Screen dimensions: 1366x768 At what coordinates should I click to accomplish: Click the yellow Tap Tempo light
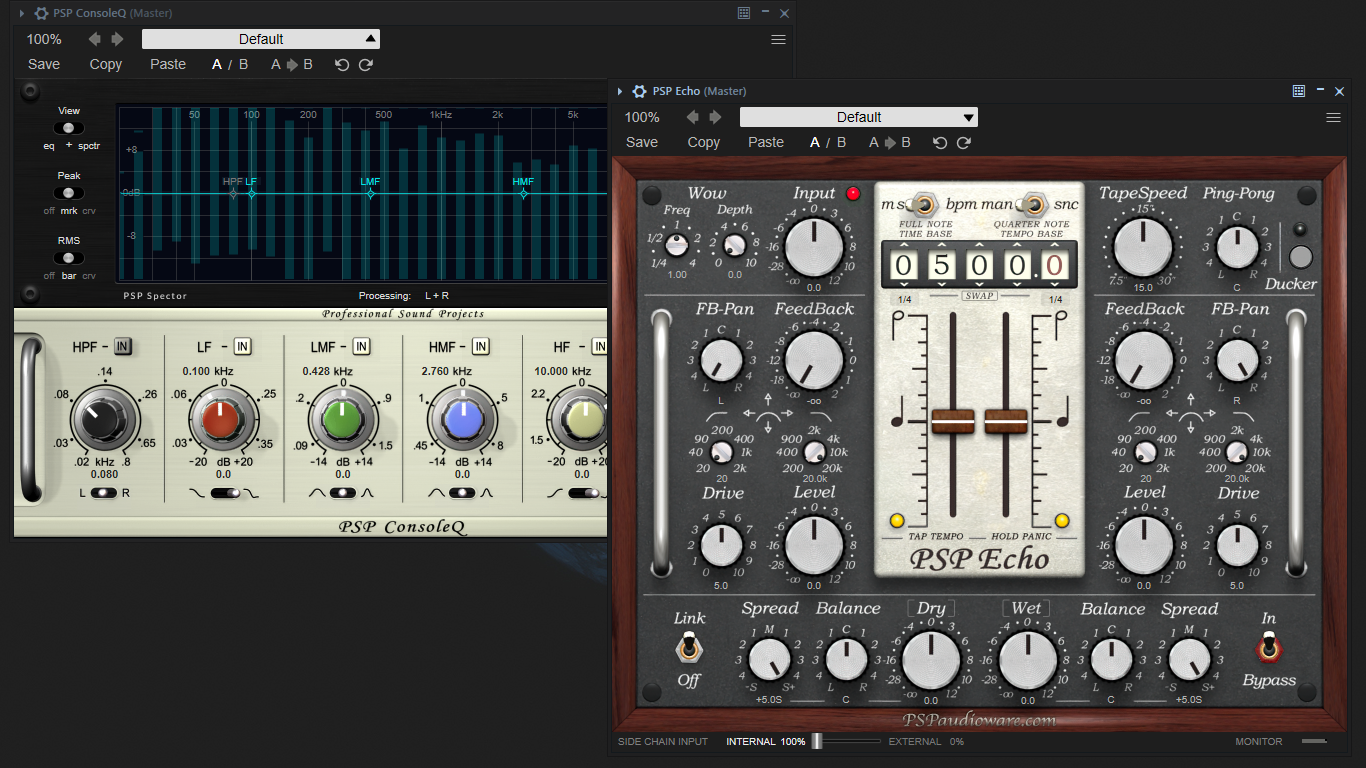click(897, 520)
